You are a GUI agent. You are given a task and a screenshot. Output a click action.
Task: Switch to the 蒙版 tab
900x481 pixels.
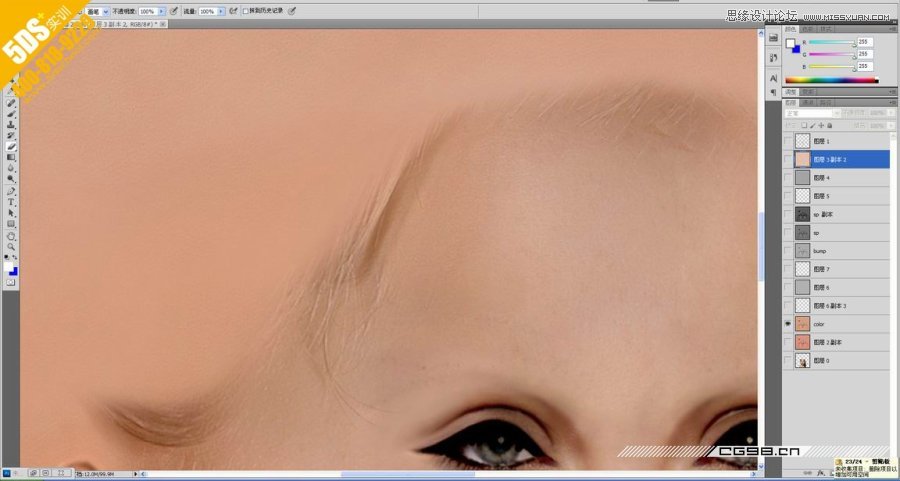coord(808,92)
